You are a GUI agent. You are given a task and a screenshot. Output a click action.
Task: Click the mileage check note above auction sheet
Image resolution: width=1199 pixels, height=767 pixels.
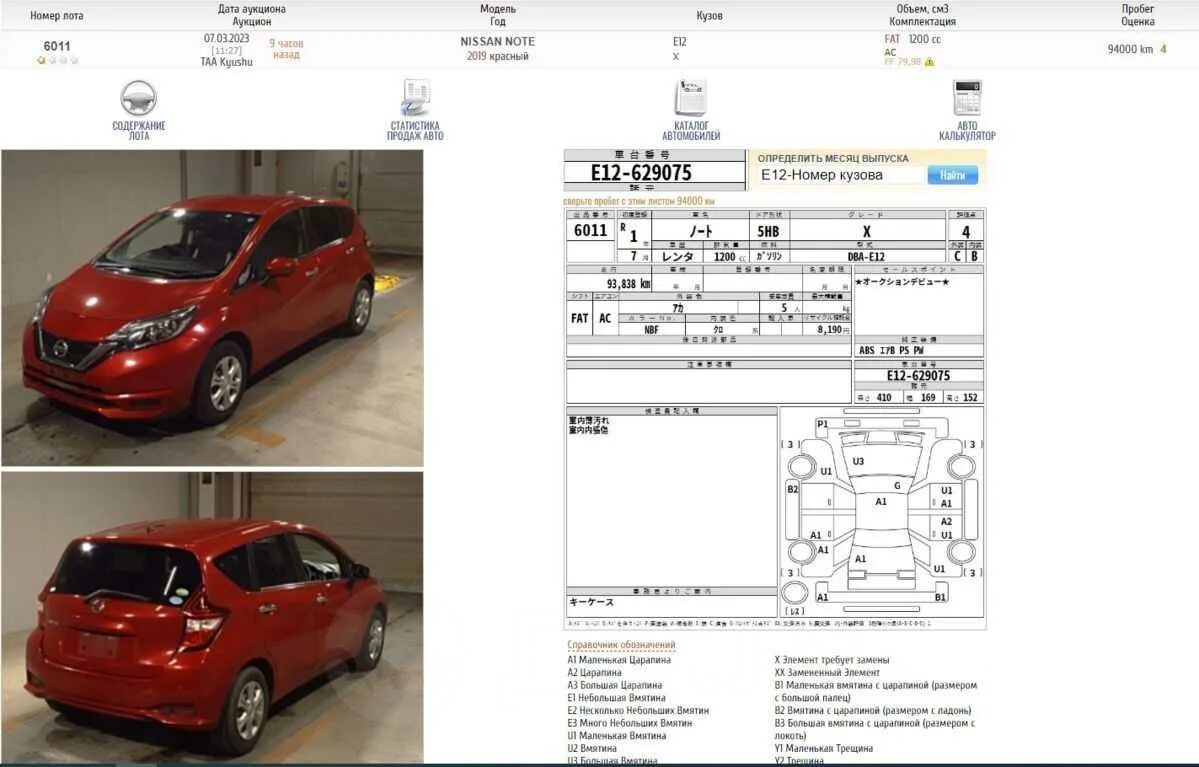coord(639,201)
